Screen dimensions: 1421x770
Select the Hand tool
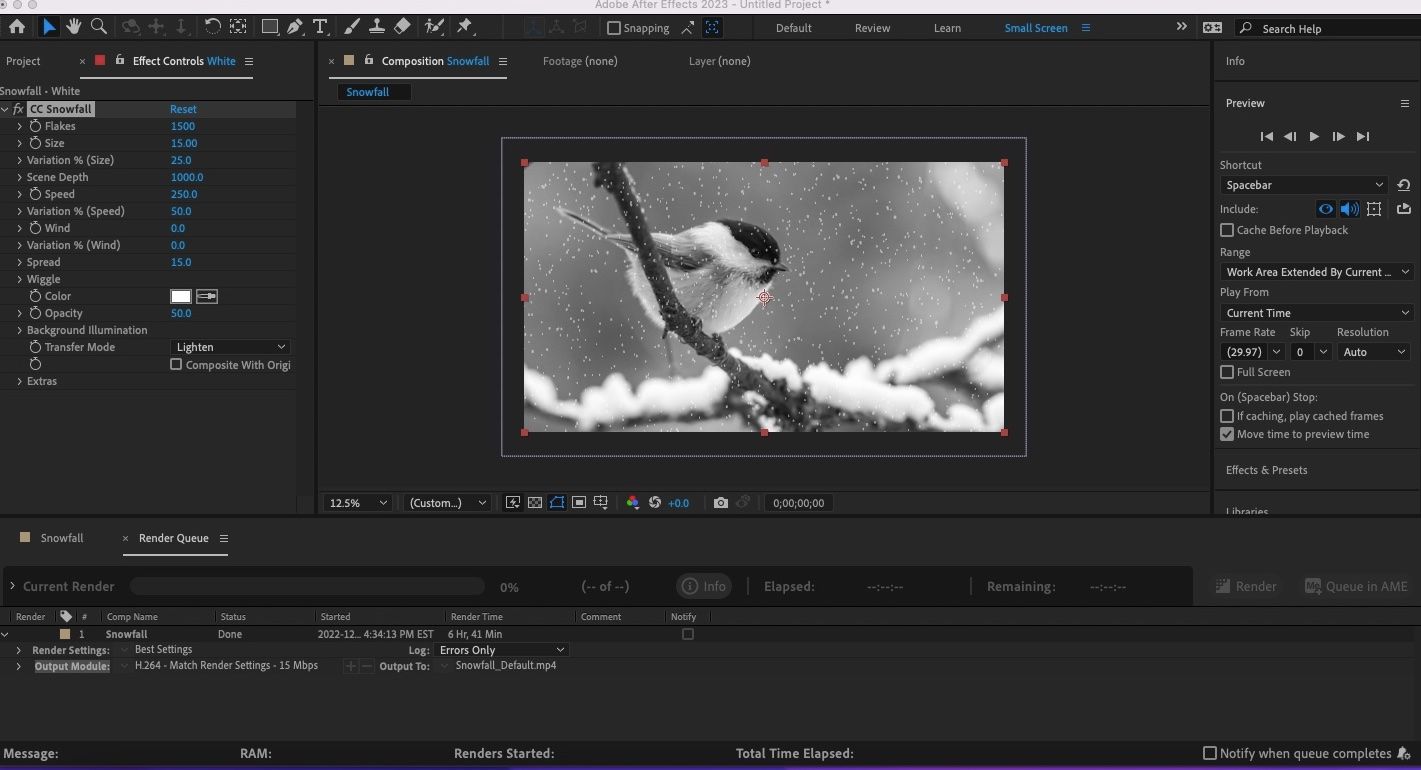pos(74,27)
